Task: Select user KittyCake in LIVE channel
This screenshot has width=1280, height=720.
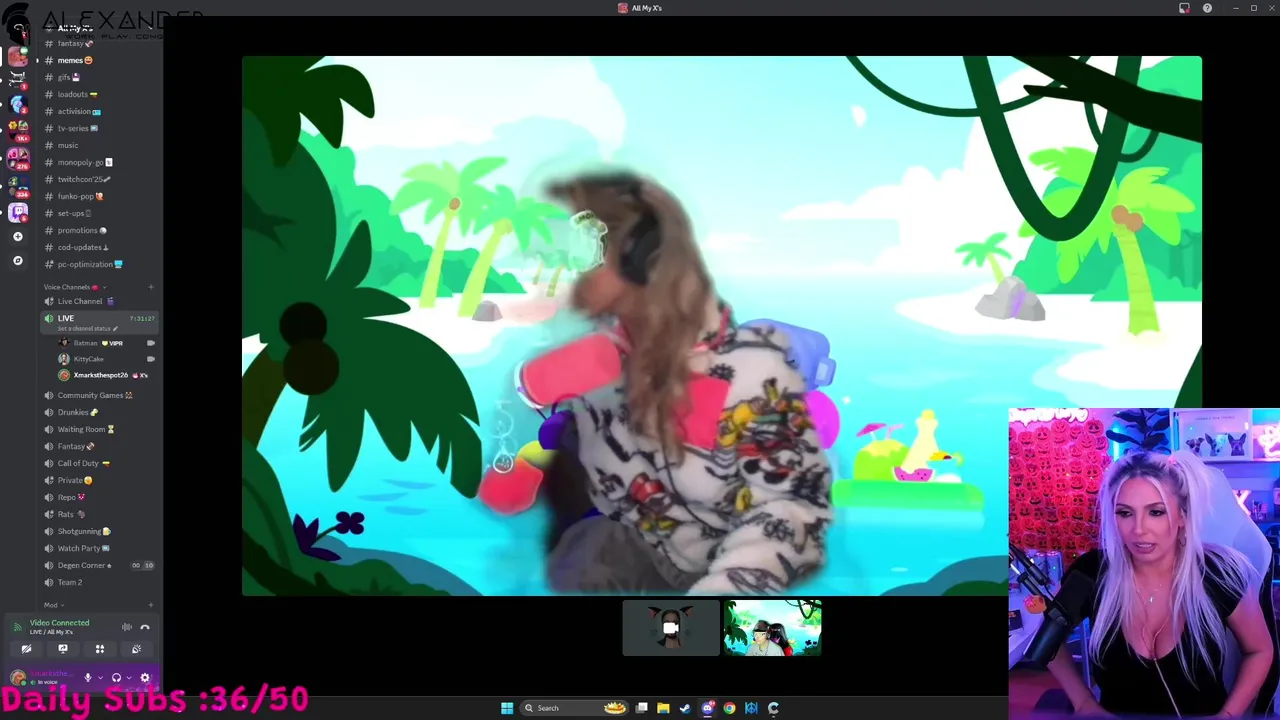Action: 106,359
